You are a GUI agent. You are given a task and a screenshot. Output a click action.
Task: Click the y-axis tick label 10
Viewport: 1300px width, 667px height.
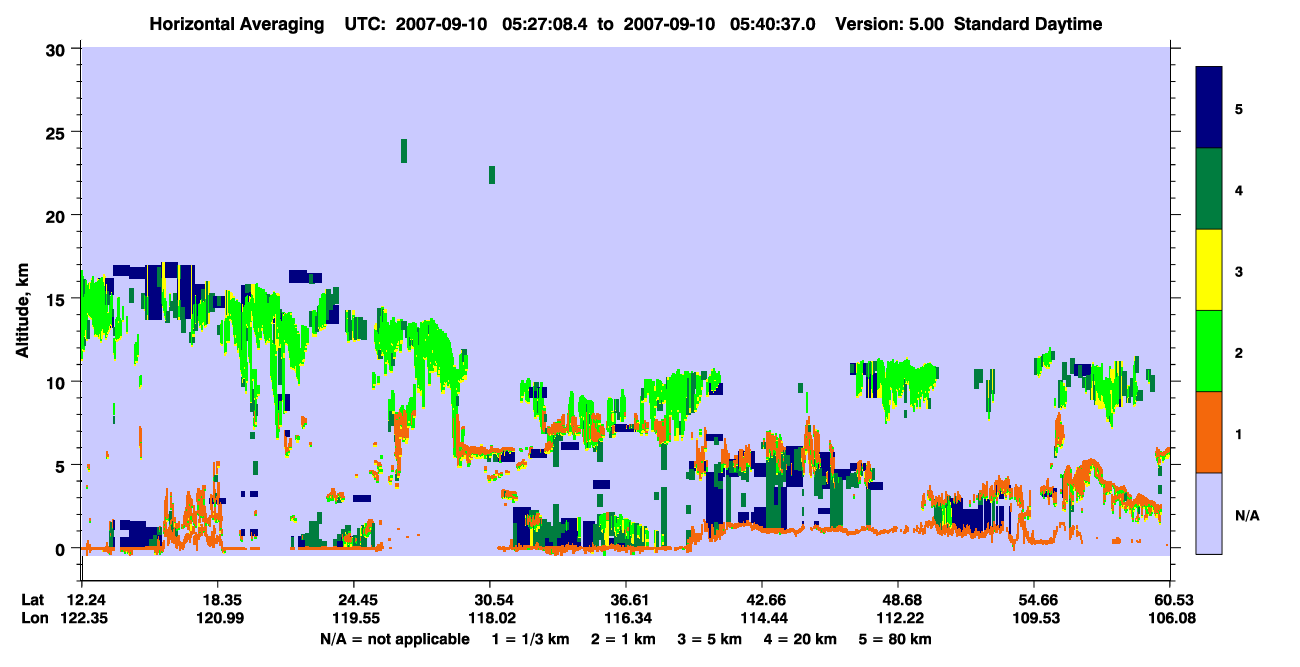click(x=58, y=382)
